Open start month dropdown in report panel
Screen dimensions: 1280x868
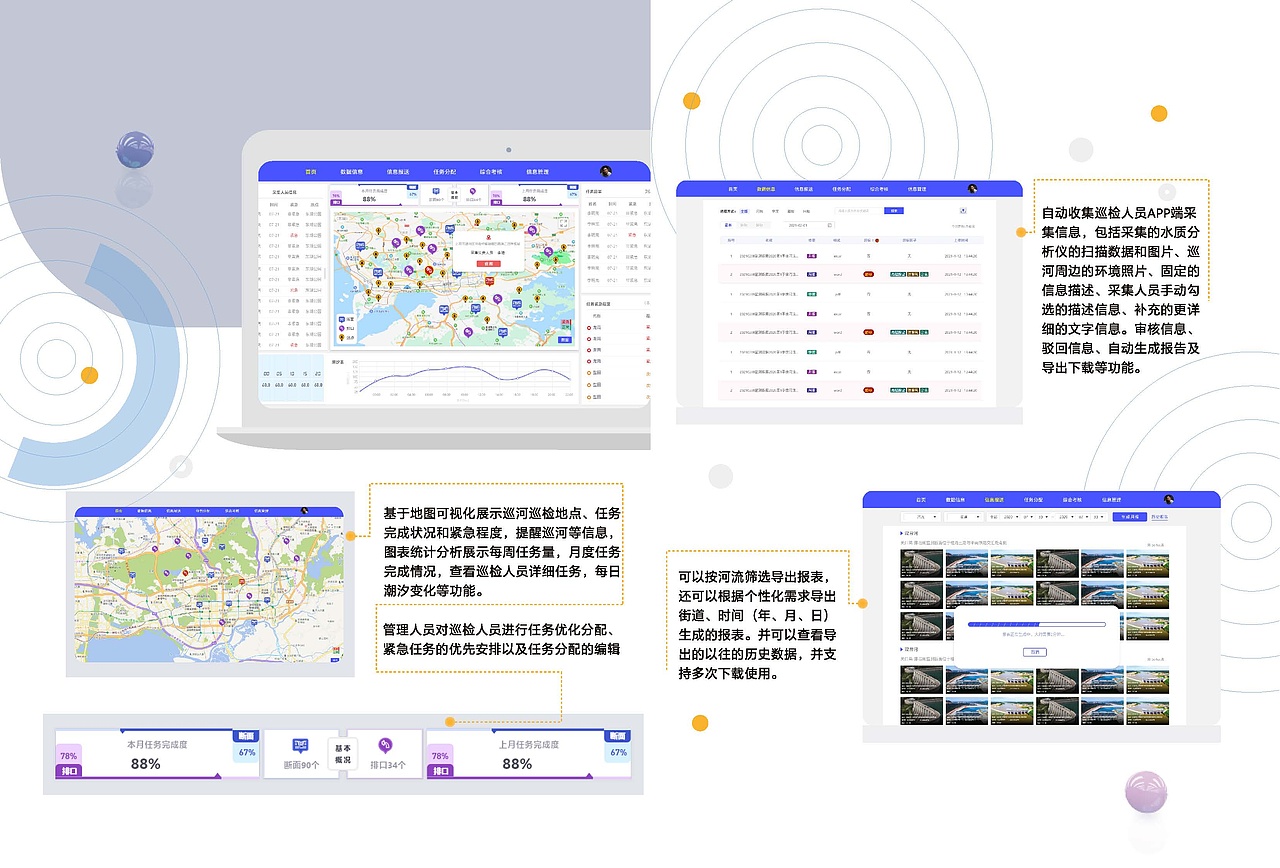[x=1029, y=517]
